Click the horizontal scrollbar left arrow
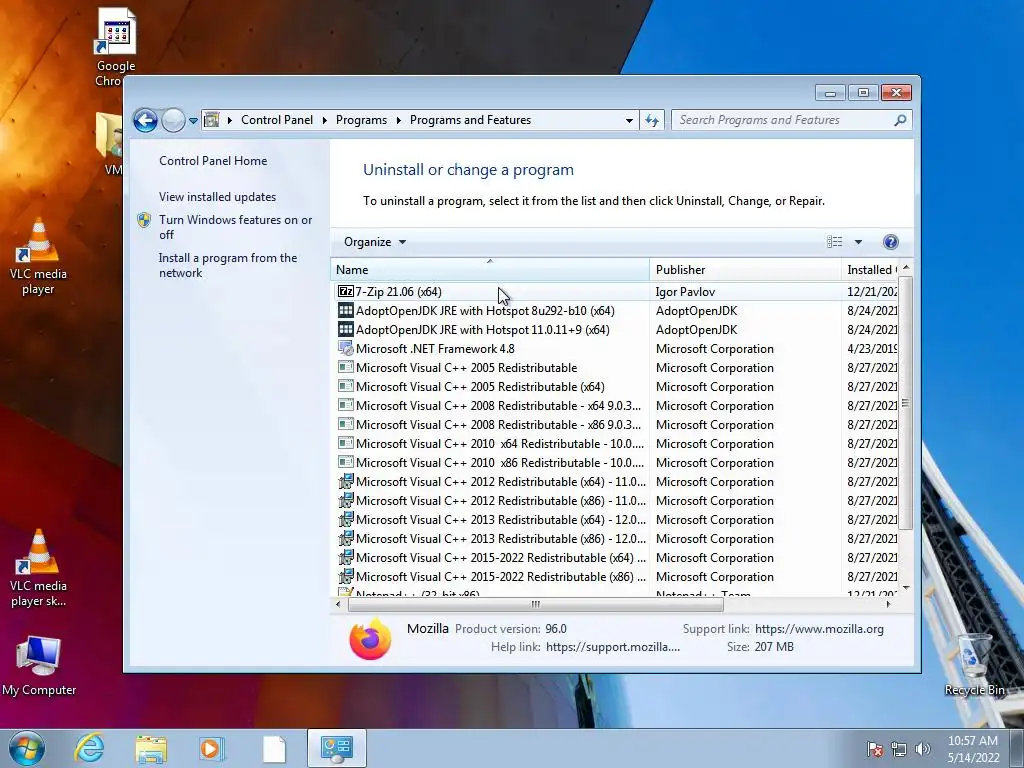1024x768 pixels. click(x=338, y=604)
